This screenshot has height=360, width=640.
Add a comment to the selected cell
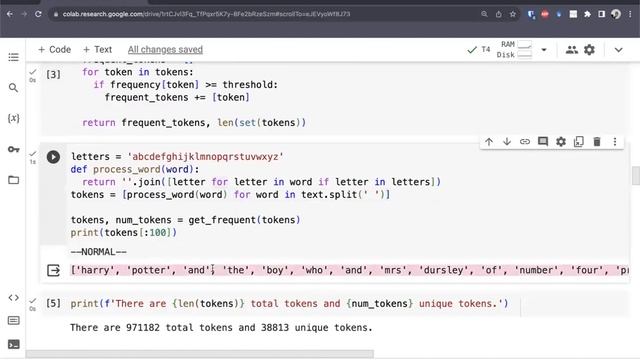tap(543, 142)
